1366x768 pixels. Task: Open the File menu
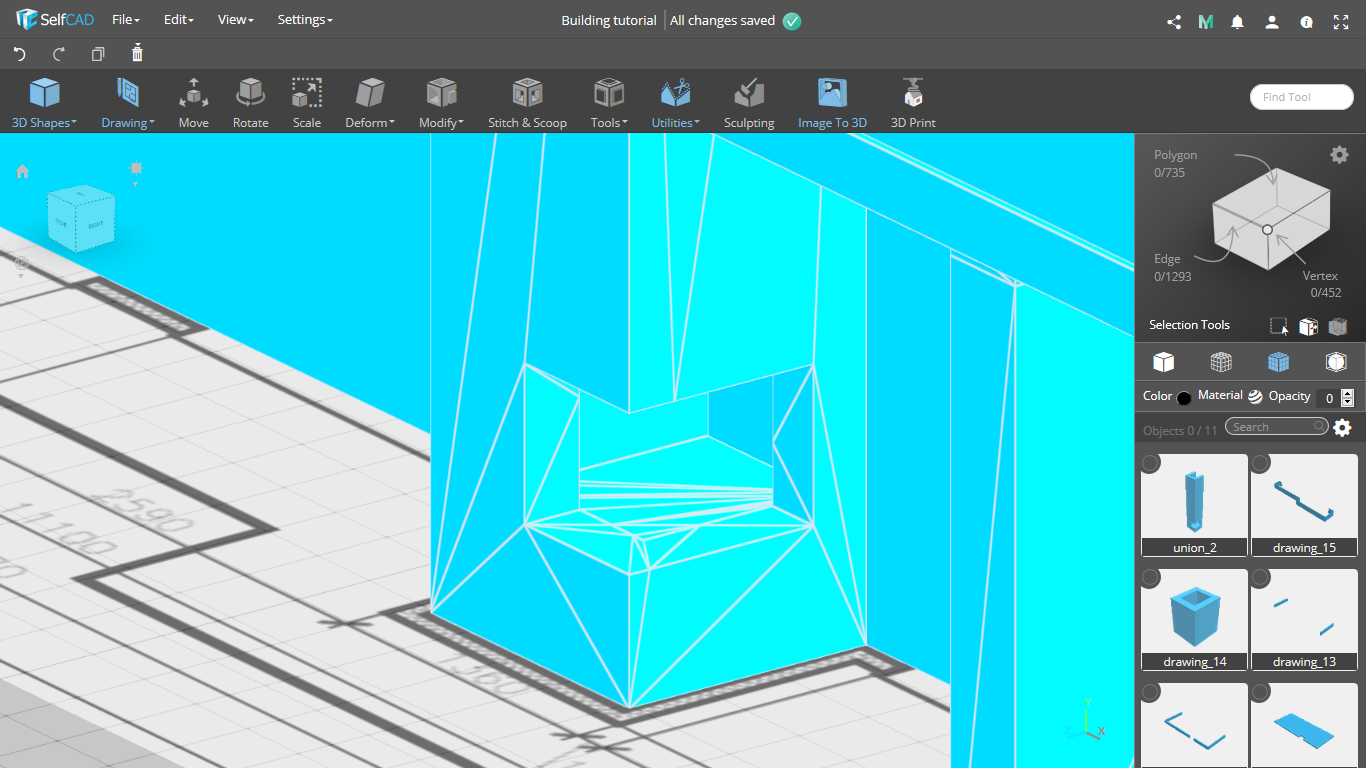coord(126,20)
